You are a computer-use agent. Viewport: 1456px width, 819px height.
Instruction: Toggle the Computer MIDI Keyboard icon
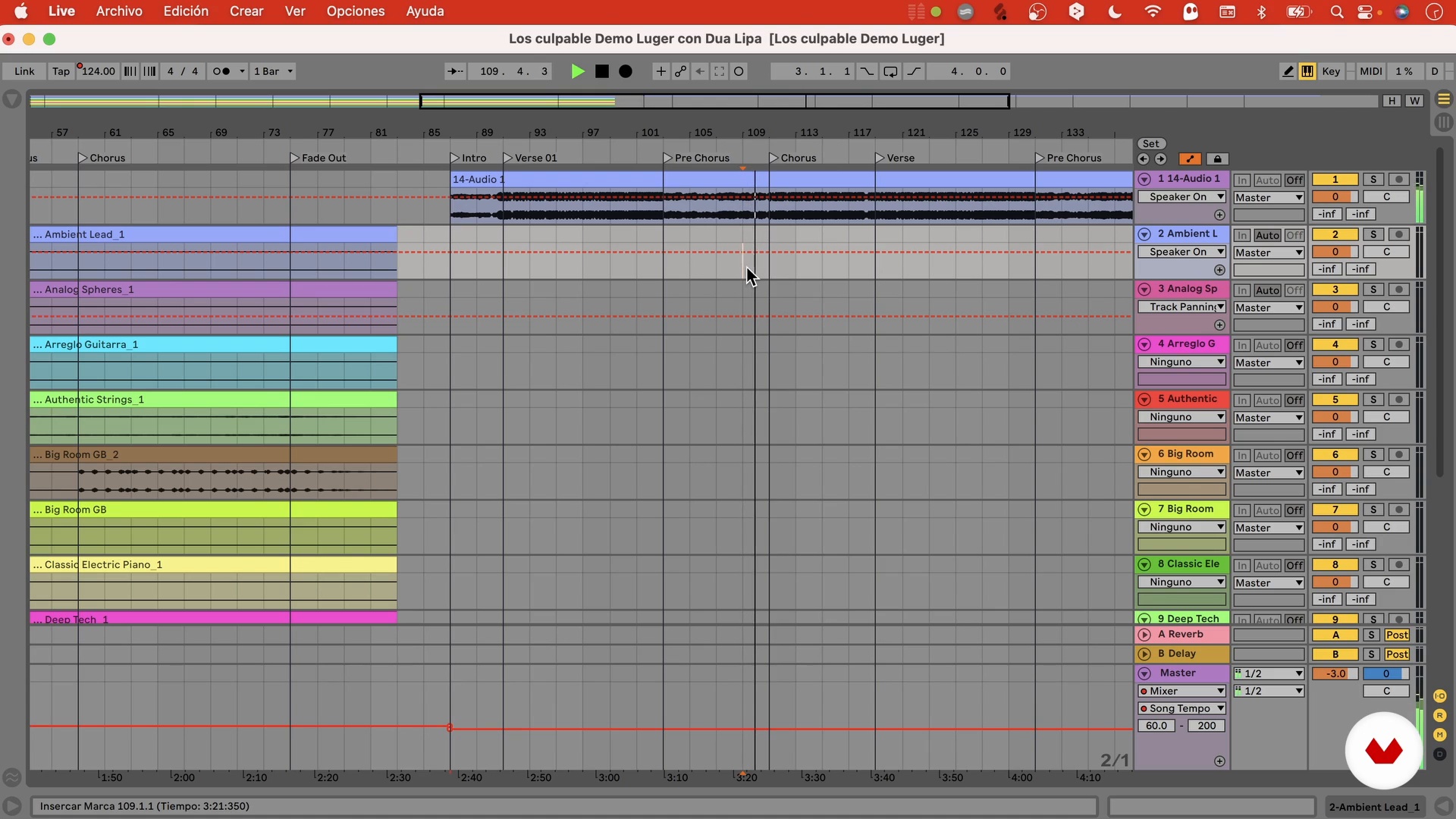(x=1307, y=71)
